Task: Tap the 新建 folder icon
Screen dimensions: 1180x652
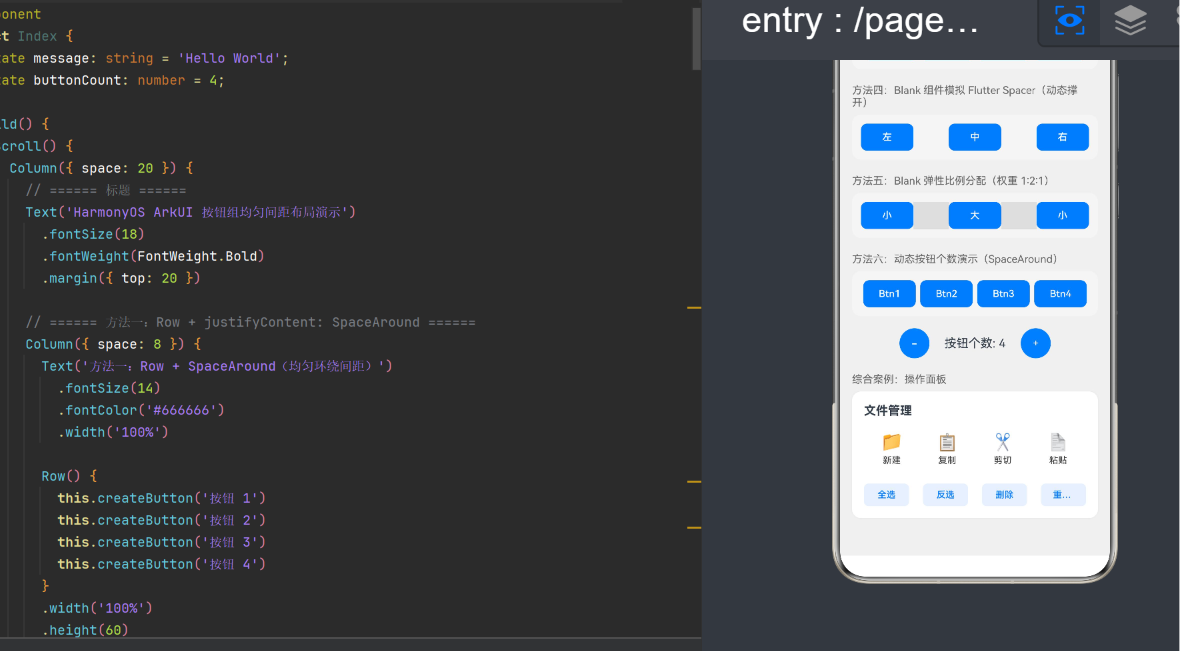Action: [892, 442]
